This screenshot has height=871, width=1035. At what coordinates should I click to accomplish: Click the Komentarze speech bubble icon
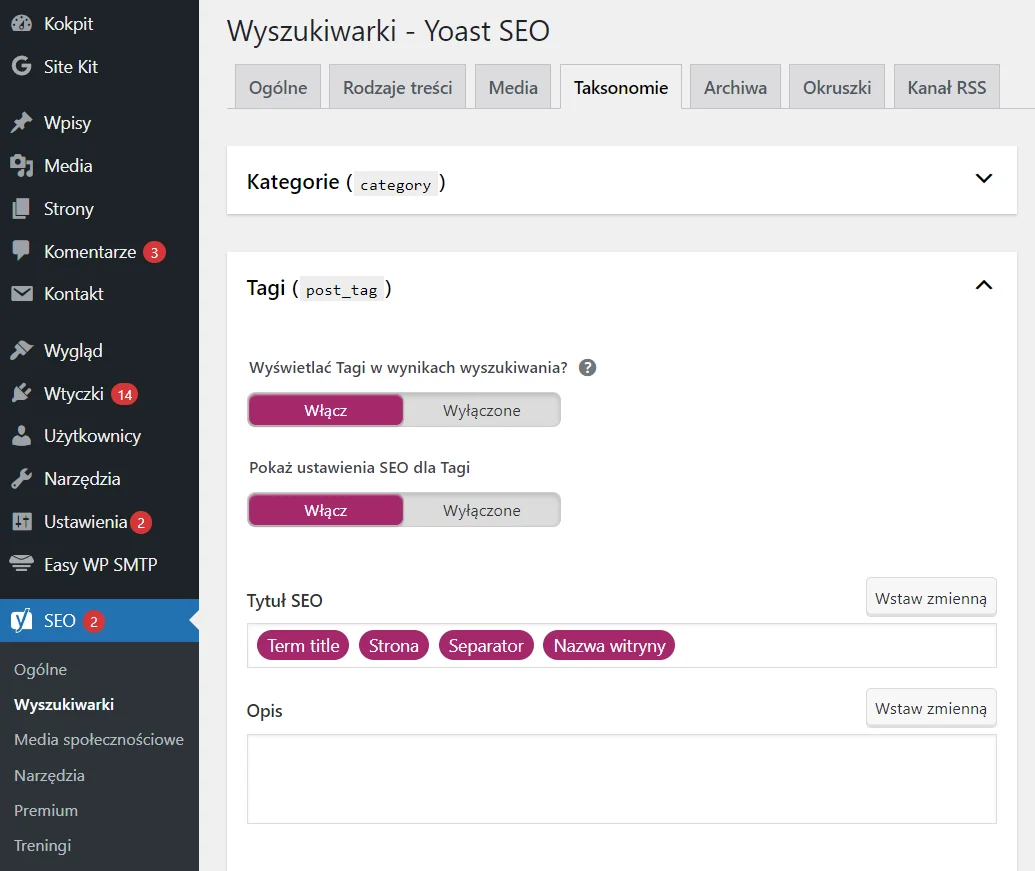point(24,251)
